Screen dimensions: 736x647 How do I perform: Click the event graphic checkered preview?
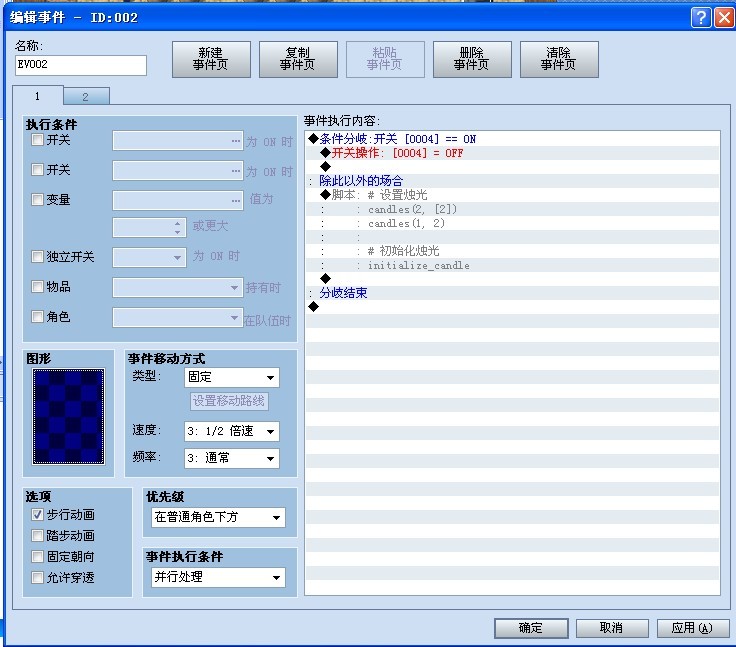69,416
